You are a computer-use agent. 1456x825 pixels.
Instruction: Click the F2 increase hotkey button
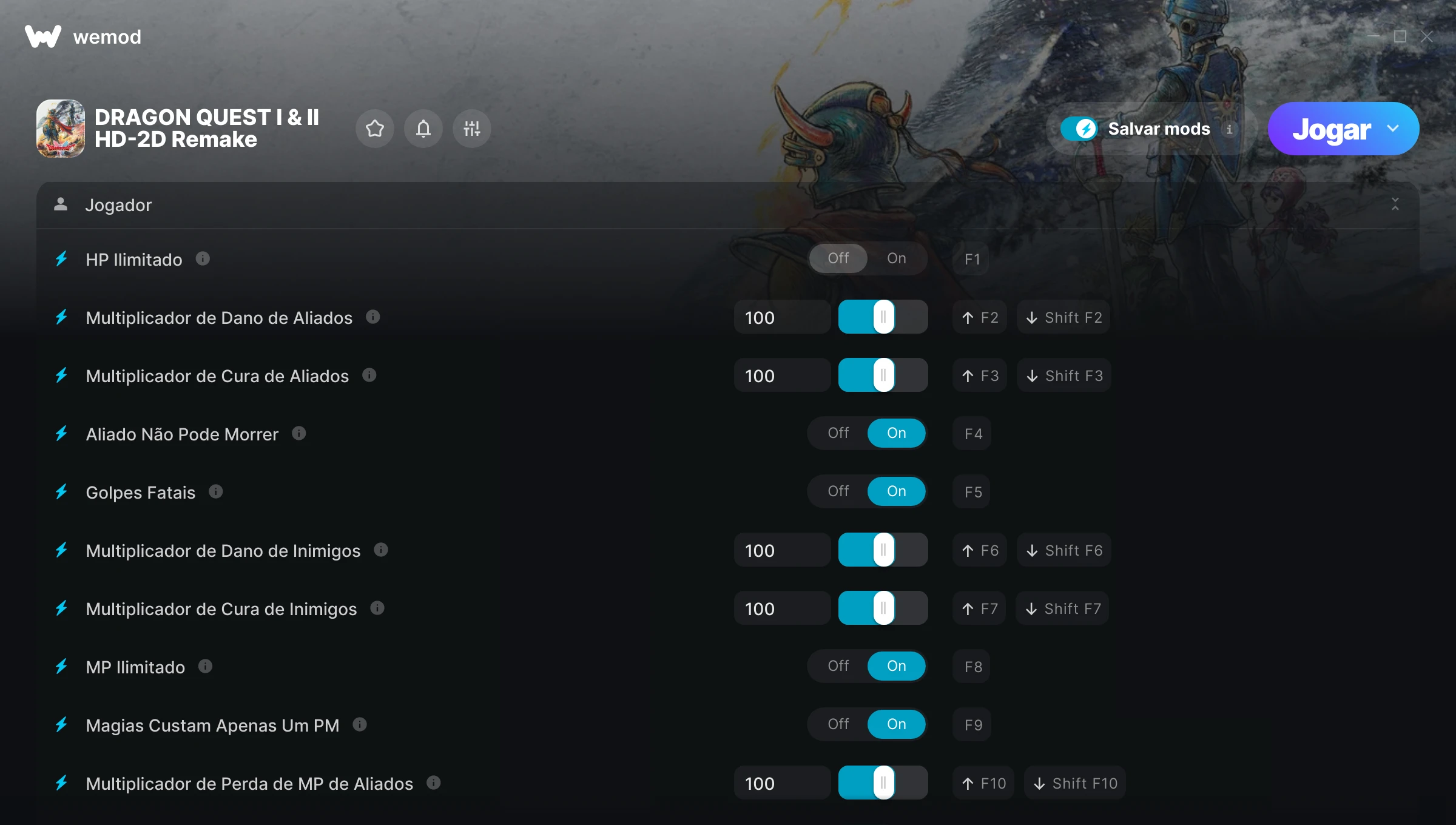click(980, 317)
